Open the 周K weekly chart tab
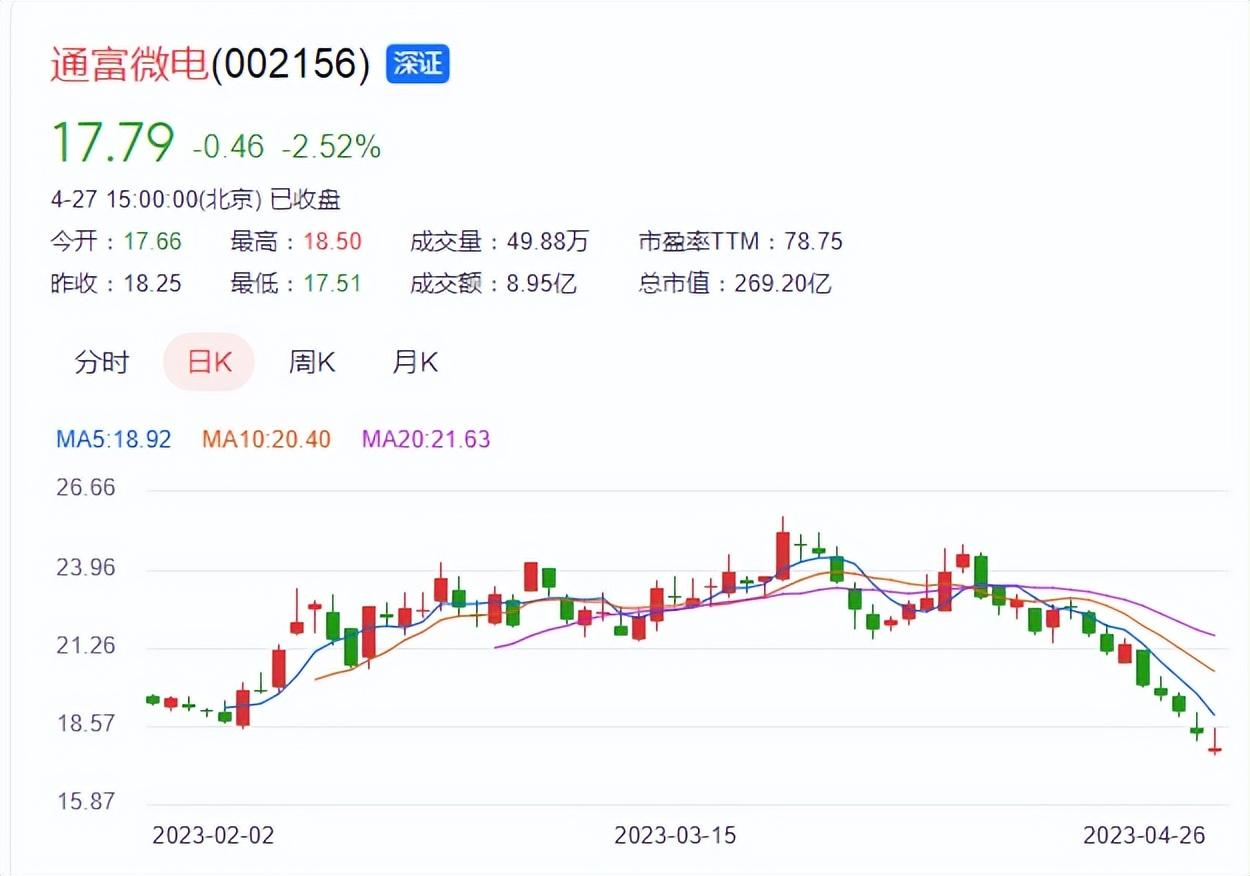Viewport: 1250px width, 876px height. [312, 362]
